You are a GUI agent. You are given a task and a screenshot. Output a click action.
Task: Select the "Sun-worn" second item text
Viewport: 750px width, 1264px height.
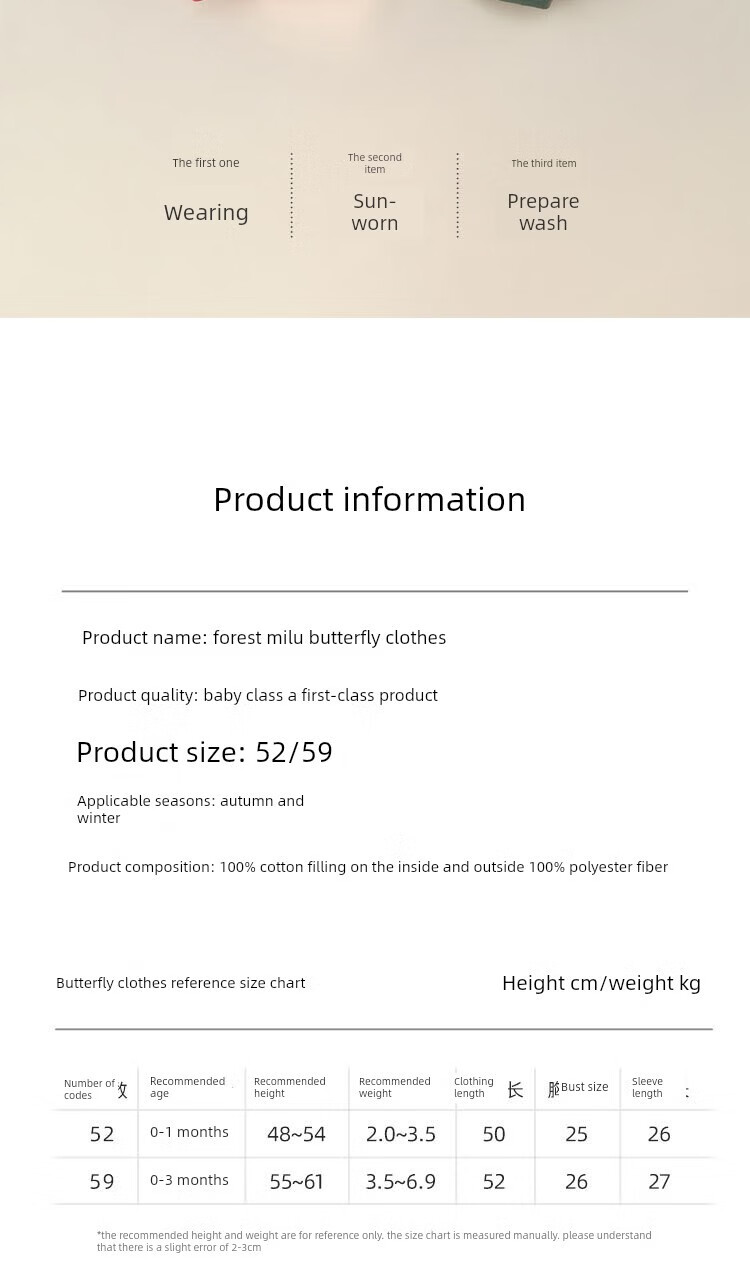(375, 212)
